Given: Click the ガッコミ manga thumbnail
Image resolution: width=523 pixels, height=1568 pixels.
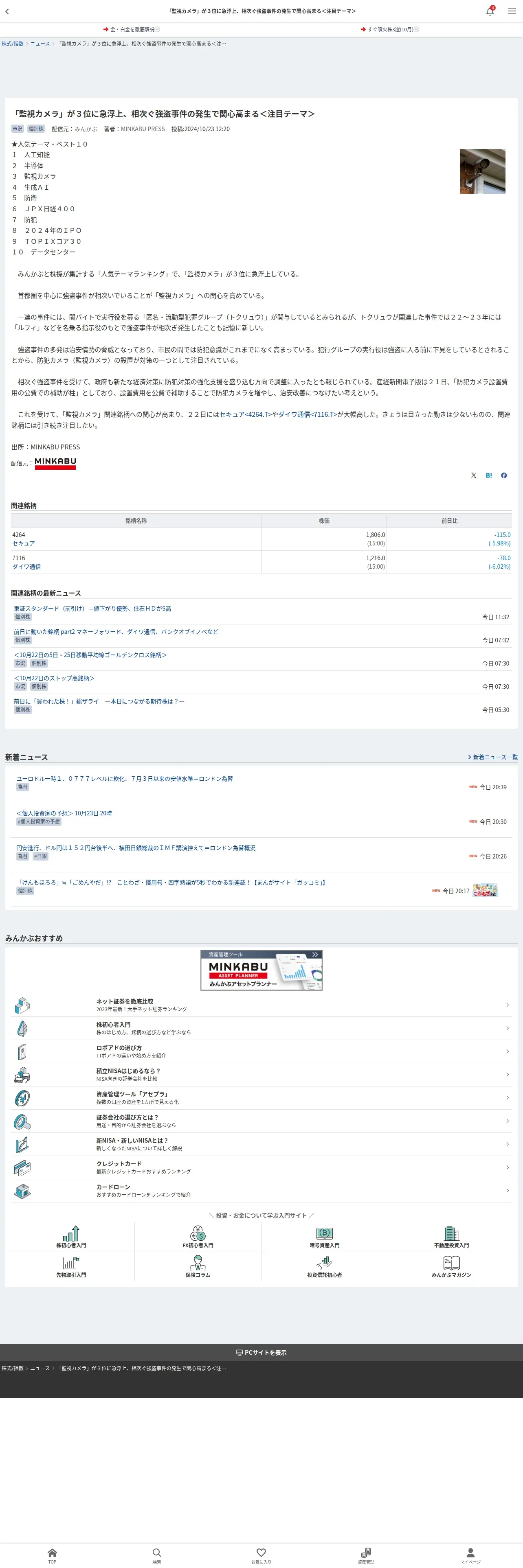Looking at the screenshot, I should click(x=485, y=890).
